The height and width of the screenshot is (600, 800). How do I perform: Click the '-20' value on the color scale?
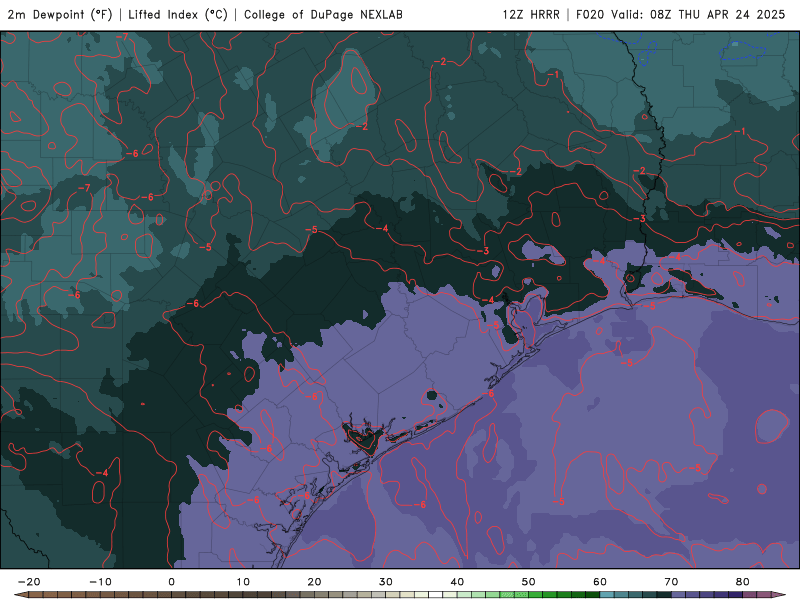pyautogui.click(x=29, y=582)
